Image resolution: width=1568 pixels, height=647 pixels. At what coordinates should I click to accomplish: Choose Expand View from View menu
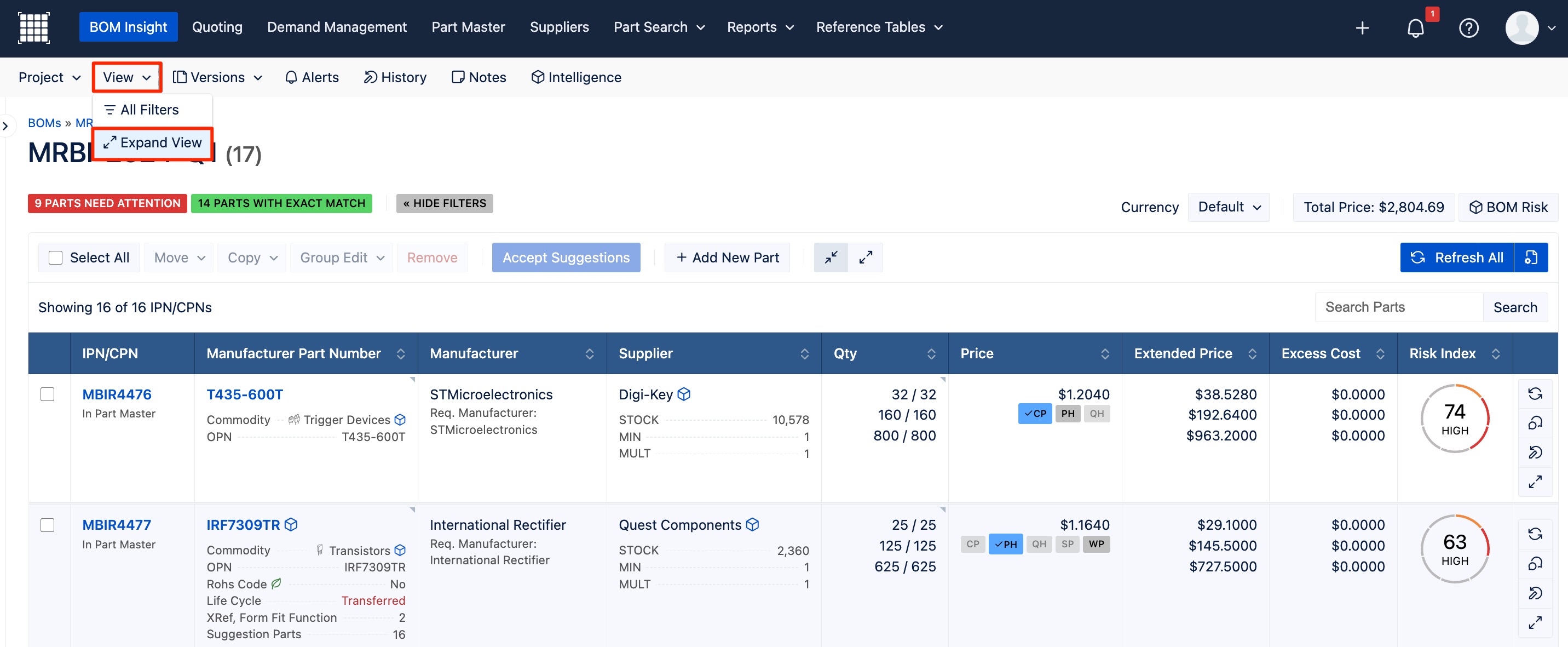click(x=152, y=142)
